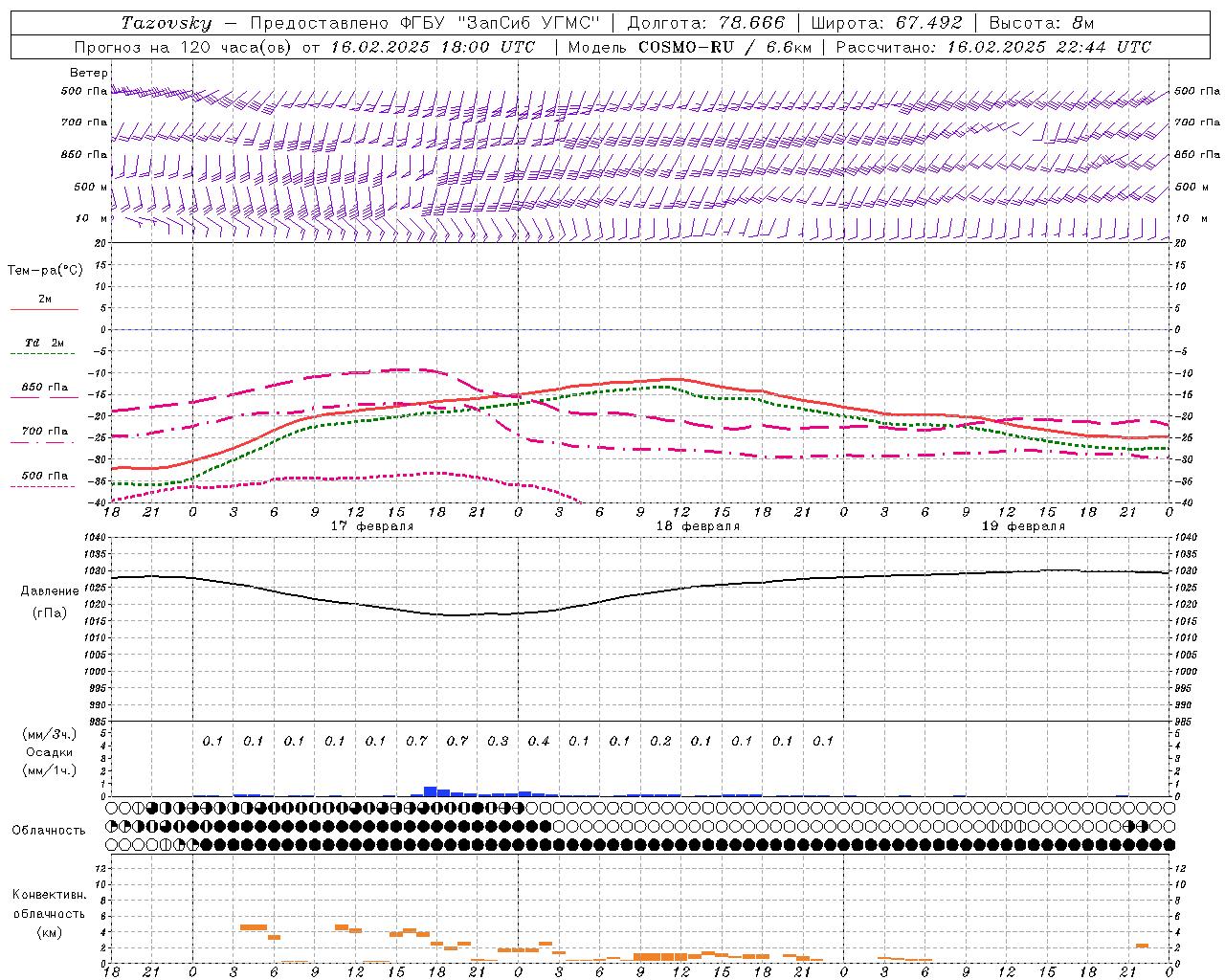The width and height of the screenshot is (1225, 980).
Task: Click the "(км)" unit under convective cloudiness
Action: (49, 932)
